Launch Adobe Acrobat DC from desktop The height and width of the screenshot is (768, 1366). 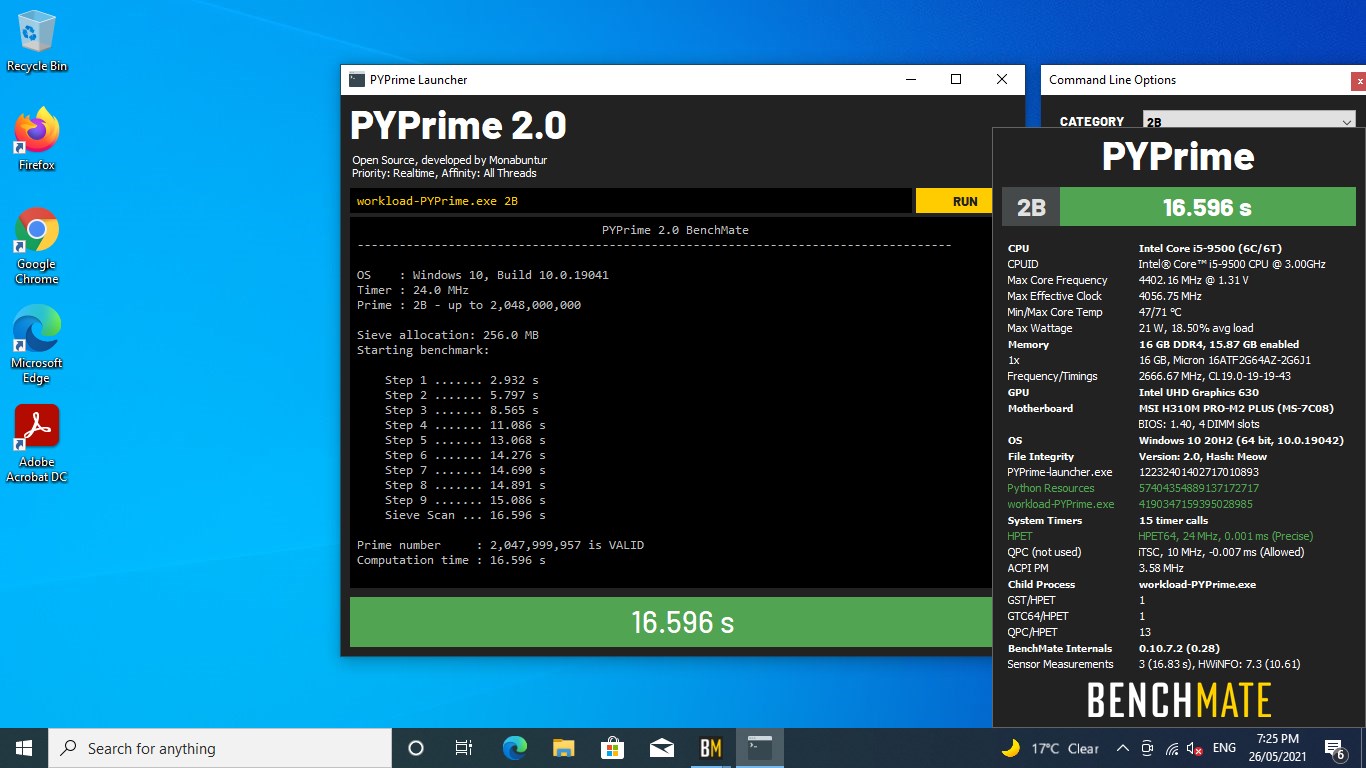tap(37, 444)
